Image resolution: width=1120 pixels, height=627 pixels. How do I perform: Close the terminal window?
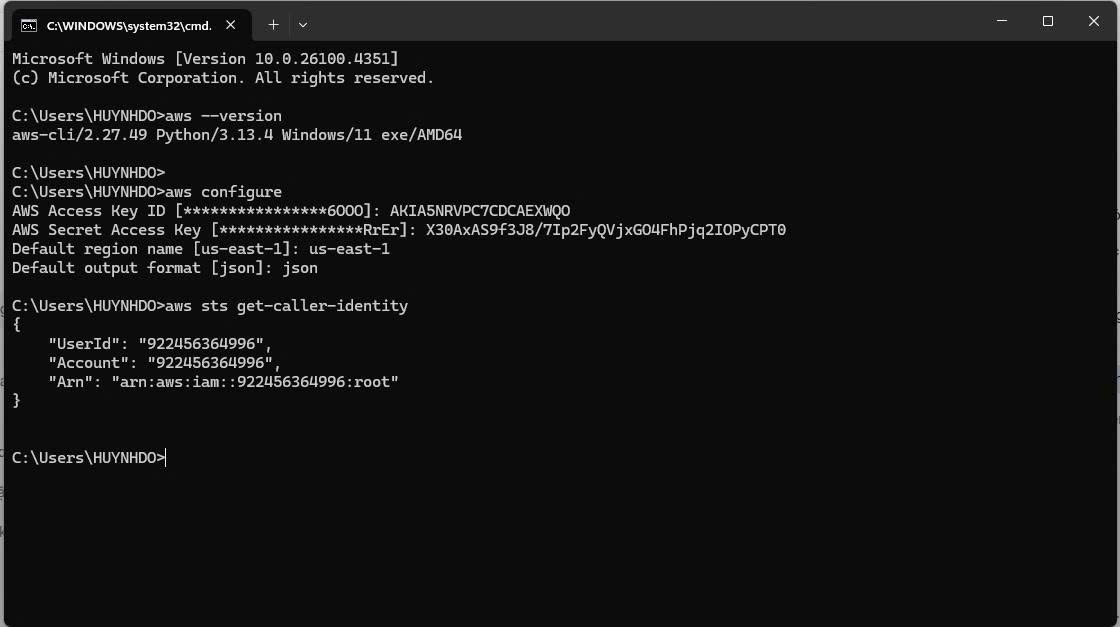pyautogui.click(x=1093, y=21)
